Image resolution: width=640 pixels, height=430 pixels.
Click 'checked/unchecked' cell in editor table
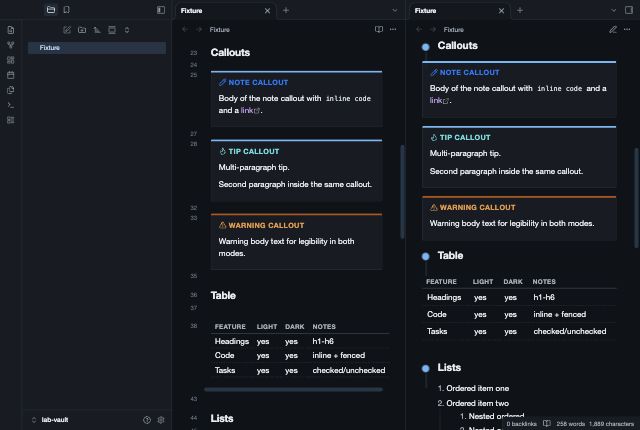[x=349, y=370]
